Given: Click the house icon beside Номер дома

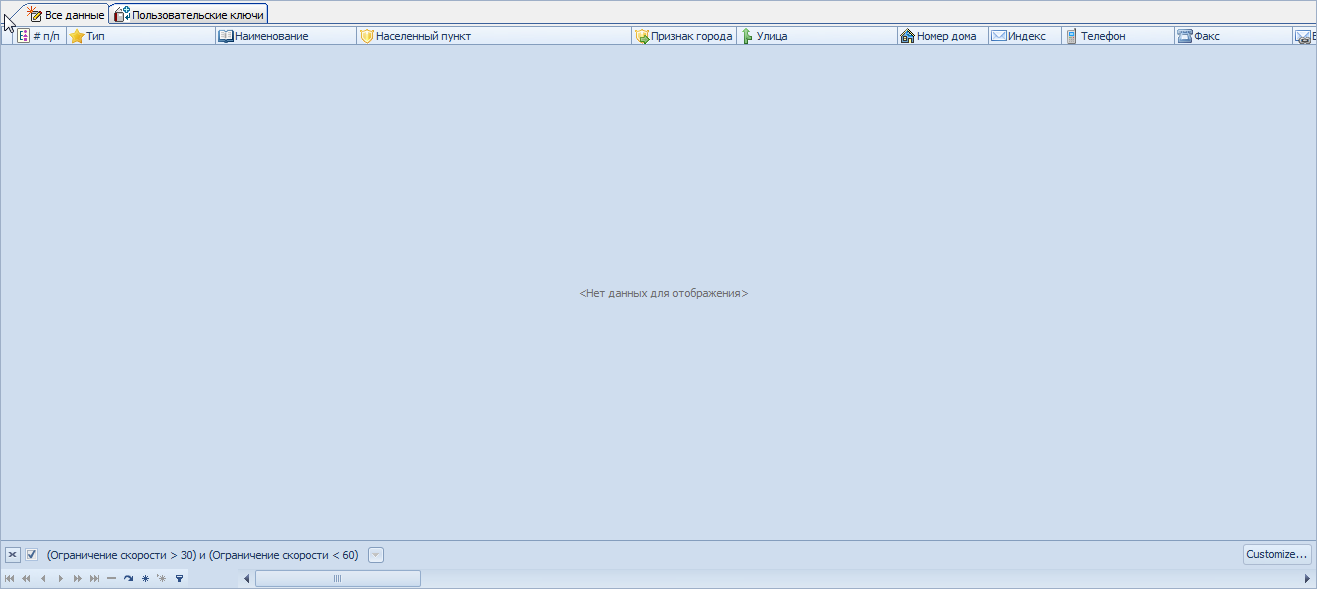Looking at the screenshot, I should click(907, 36).
